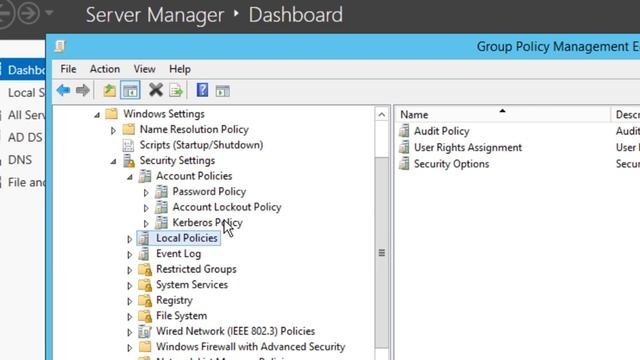Open the File menu
This screenshot has width=640, height=360.
[x=68, y=69]
